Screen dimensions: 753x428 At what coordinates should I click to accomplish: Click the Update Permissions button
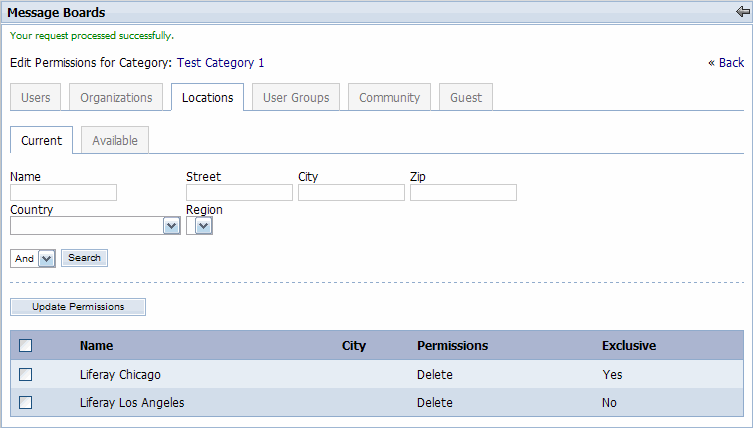point(78,307)
